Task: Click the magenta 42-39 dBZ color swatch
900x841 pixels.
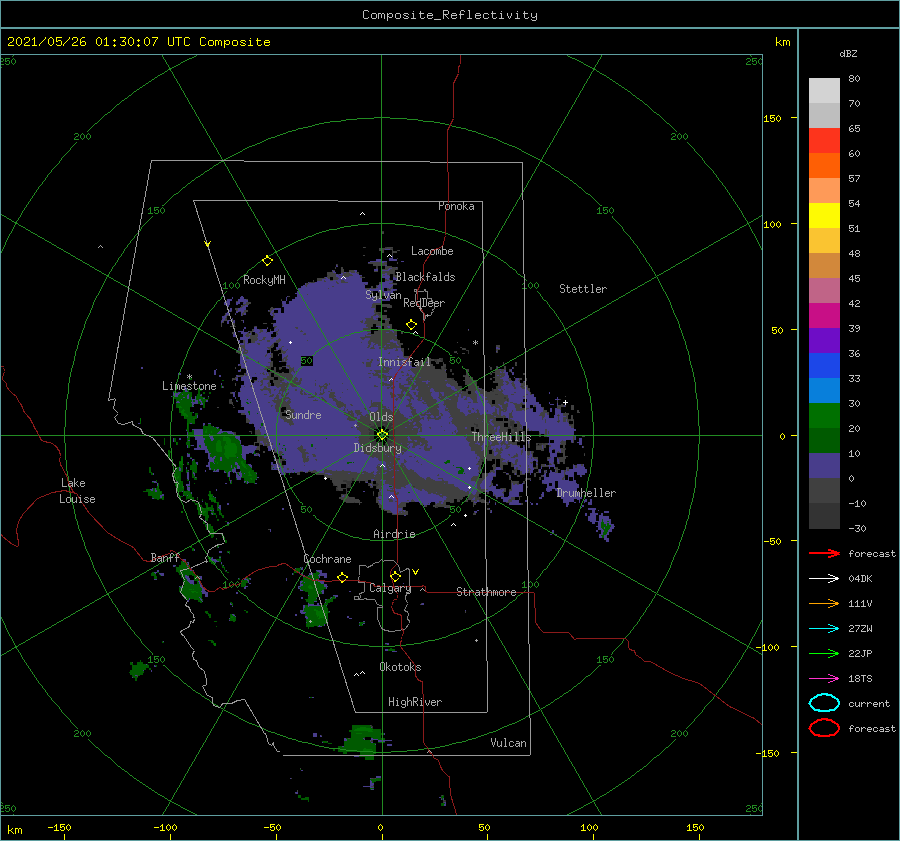Action: (x=824, y=316)
